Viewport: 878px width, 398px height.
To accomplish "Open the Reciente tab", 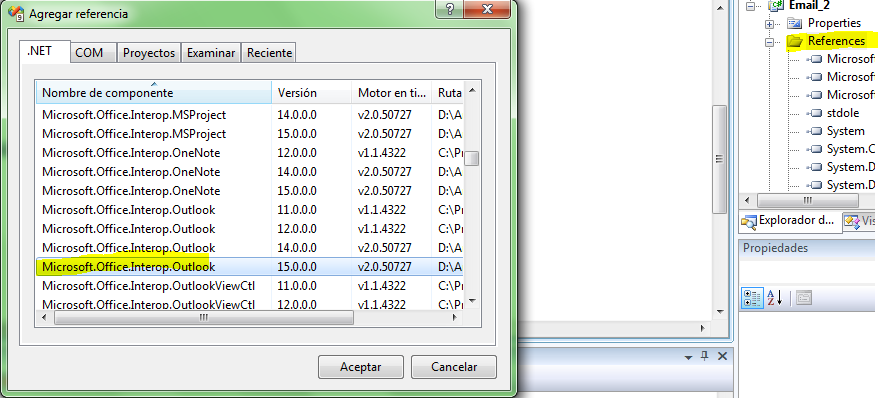I will tap(269, 53).
